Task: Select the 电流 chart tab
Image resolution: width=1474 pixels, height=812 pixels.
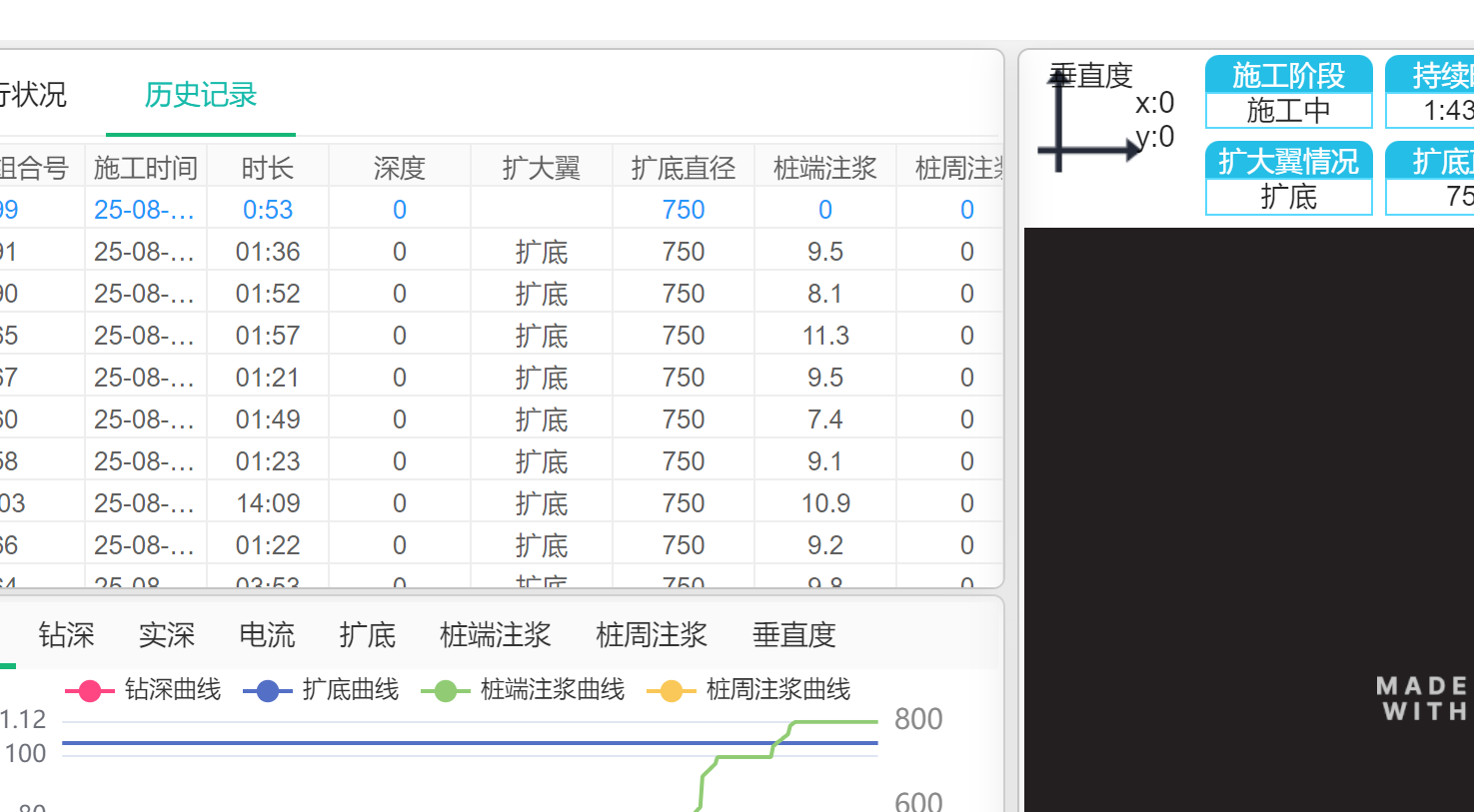Action: [267, 635]
